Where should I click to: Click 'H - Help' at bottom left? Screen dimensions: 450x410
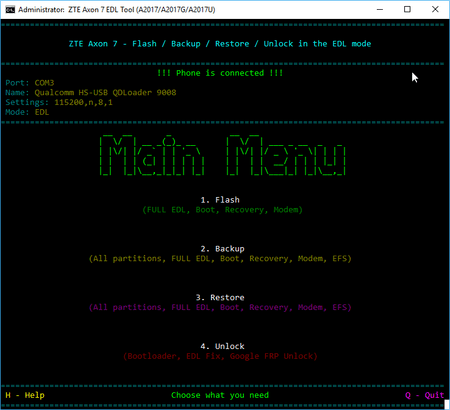[x=25, y=395]
